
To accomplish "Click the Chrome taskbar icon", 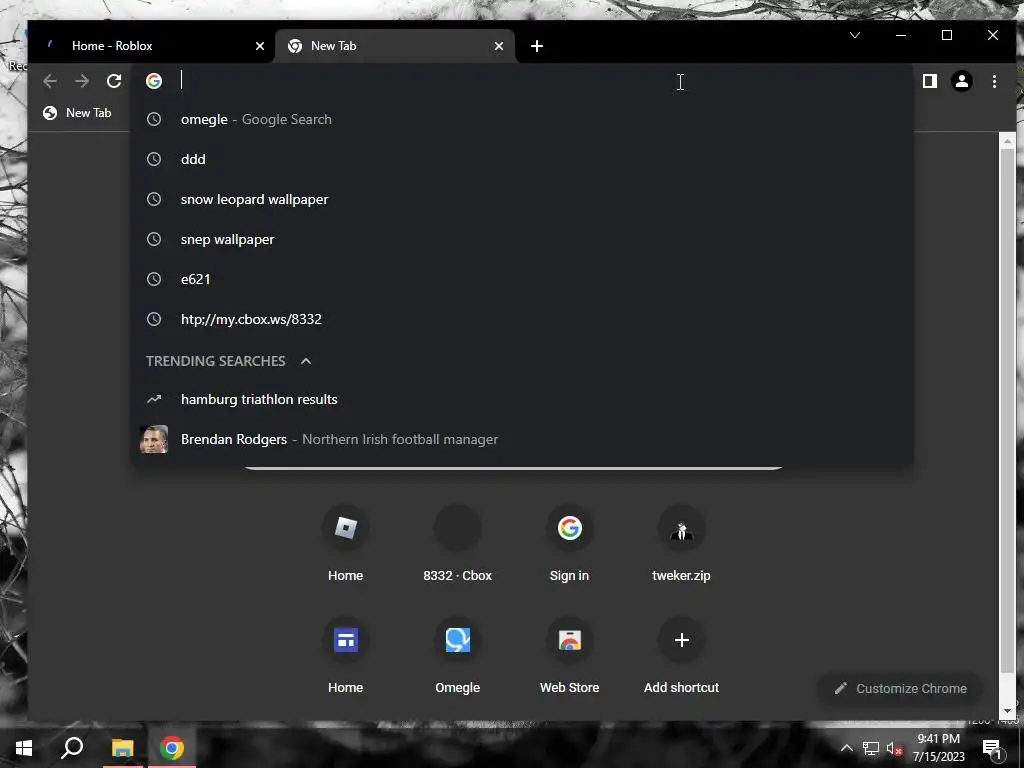I will pos(172,748).
